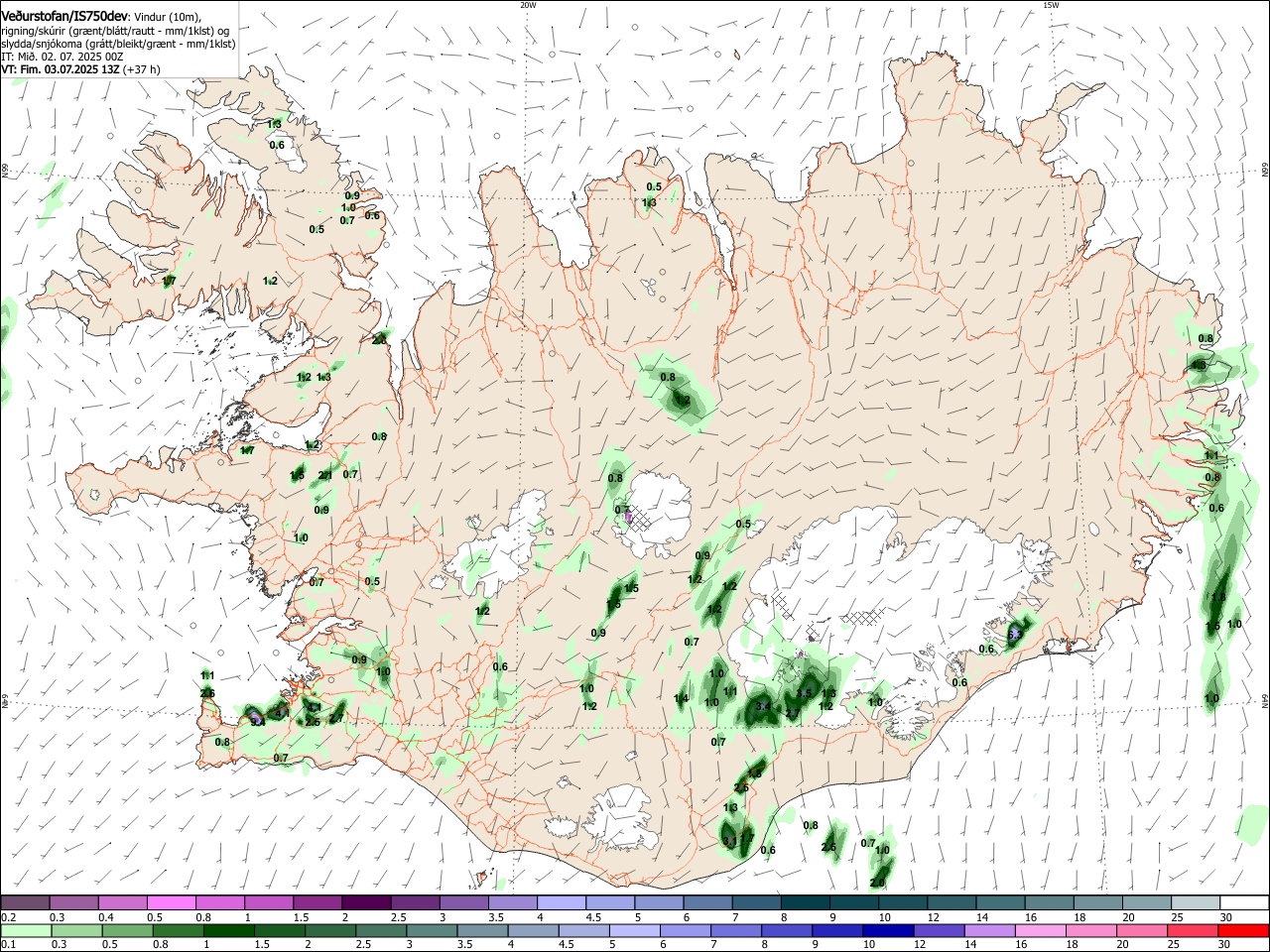Pick the upper legend swatch between 1 and 1.5
Viewport: 1270px width, 952px height.
(x=268, y=902)
